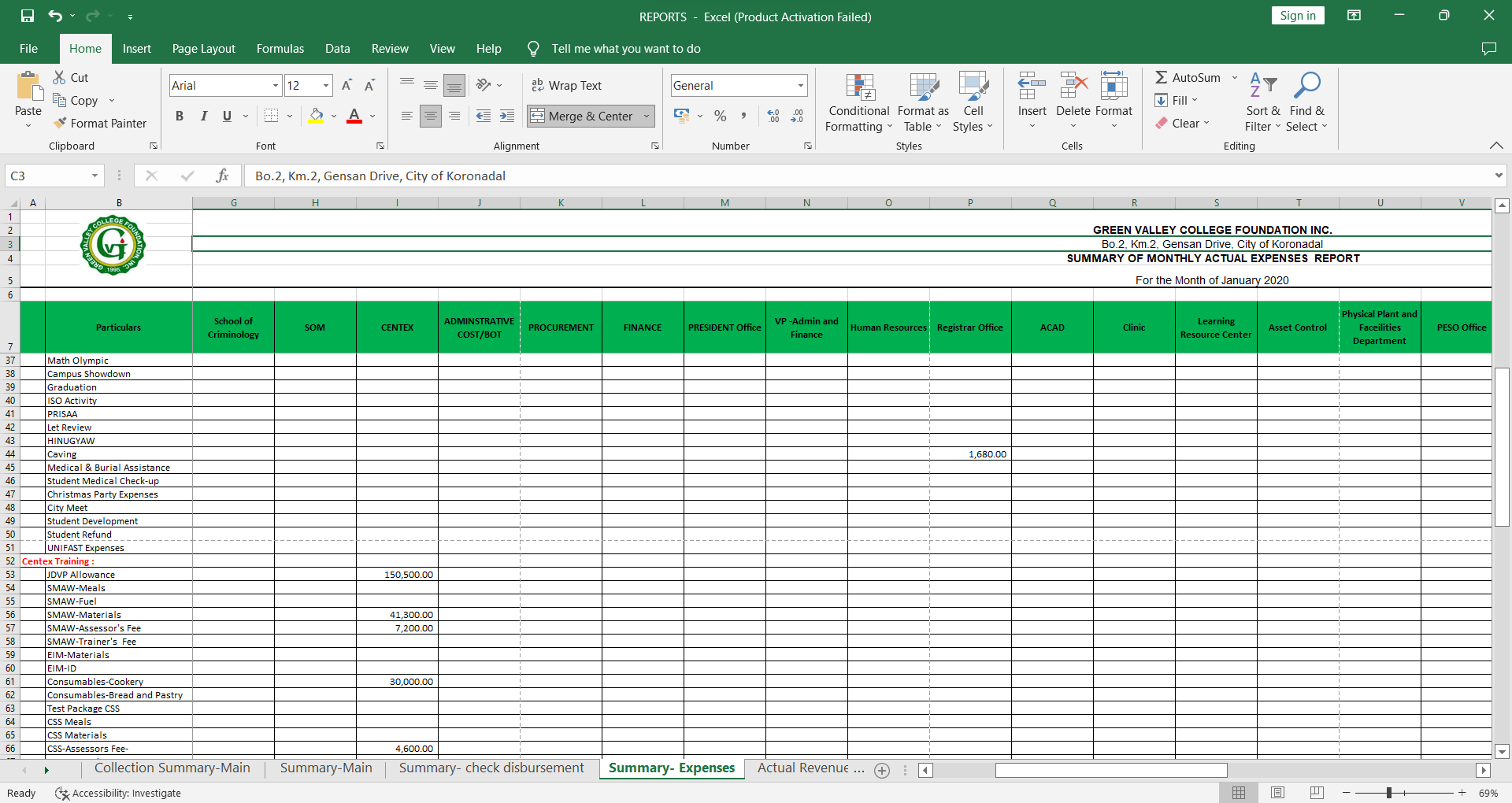Open Cell Styles gallery

coord(973,102)
